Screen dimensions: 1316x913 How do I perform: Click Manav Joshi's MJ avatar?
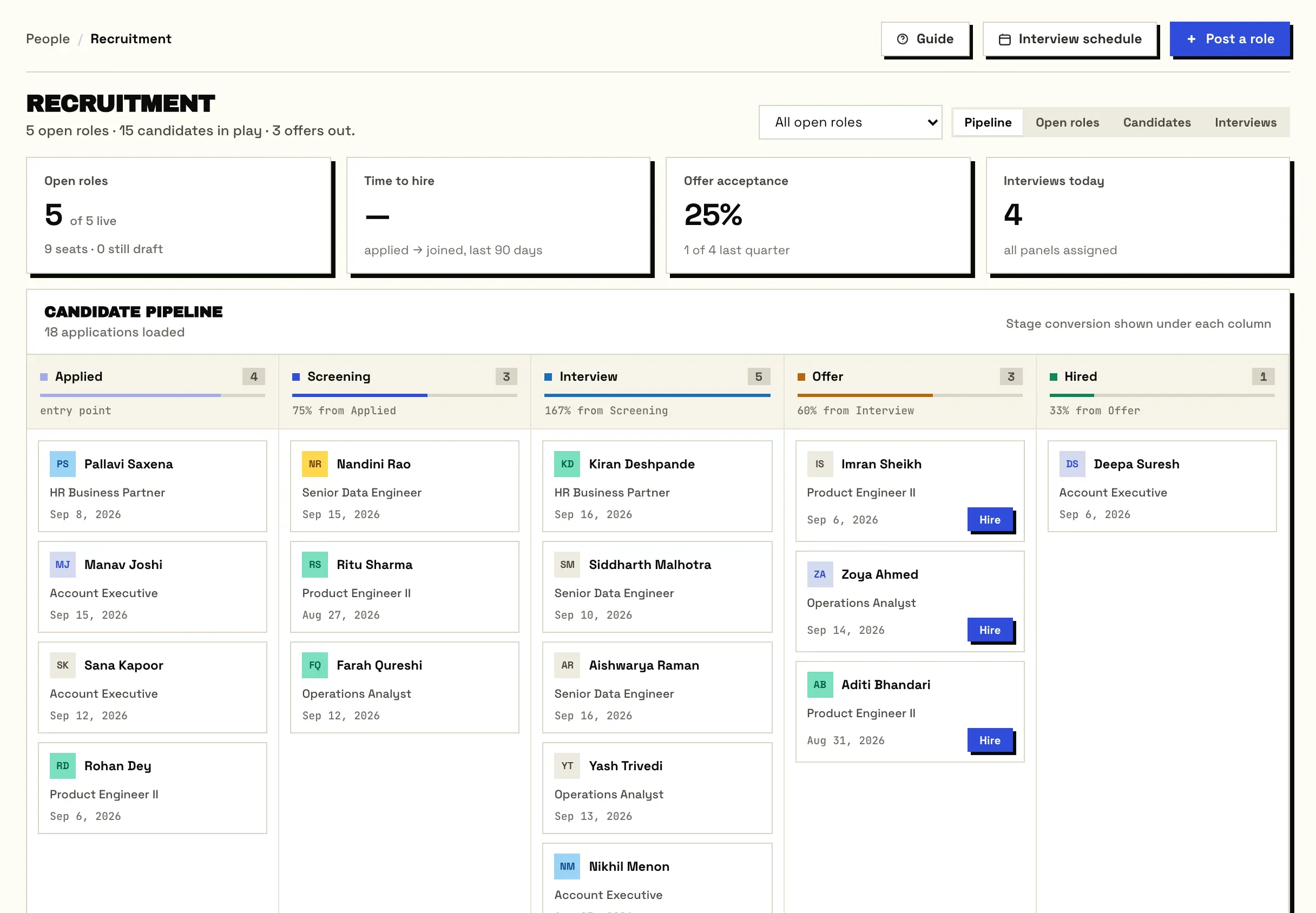coord(62,565)
